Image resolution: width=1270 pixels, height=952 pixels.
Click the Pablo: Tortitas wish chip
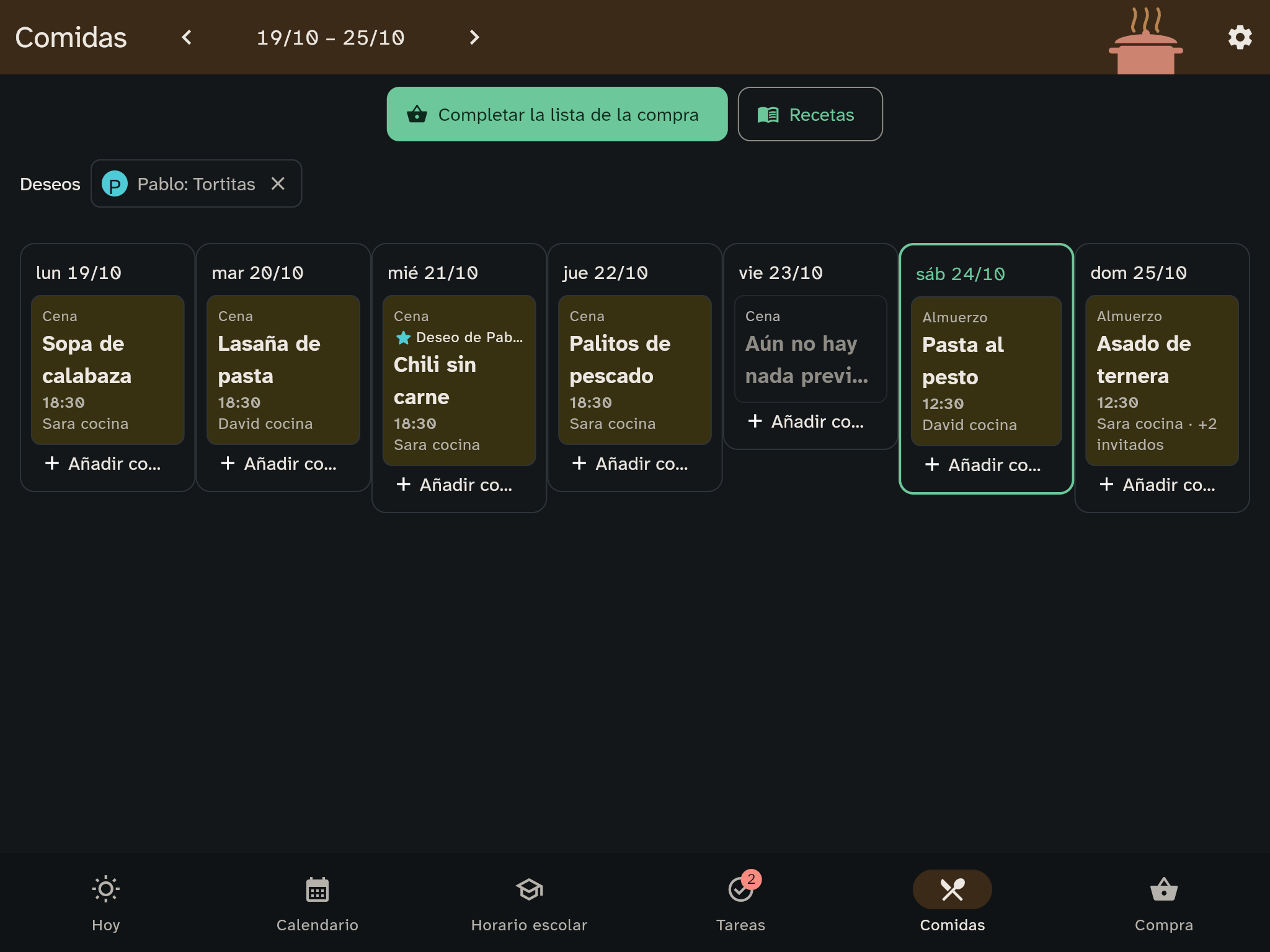tap(196, 183)
